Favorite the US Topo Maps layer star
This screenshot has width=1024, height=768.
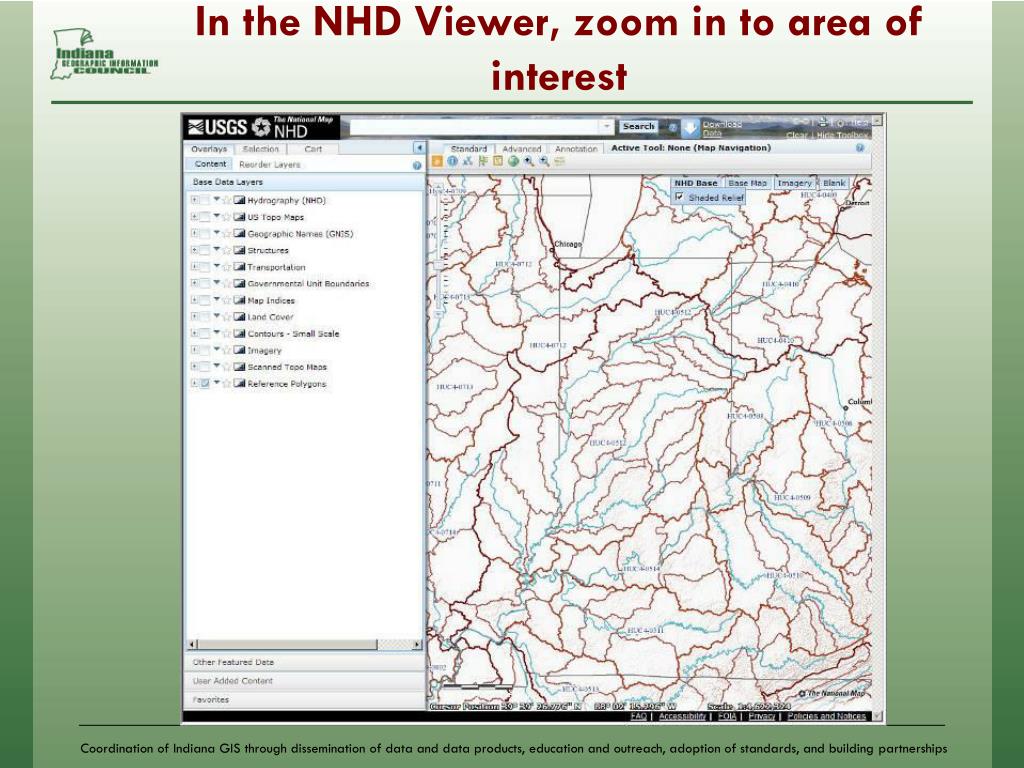point(227,217)
